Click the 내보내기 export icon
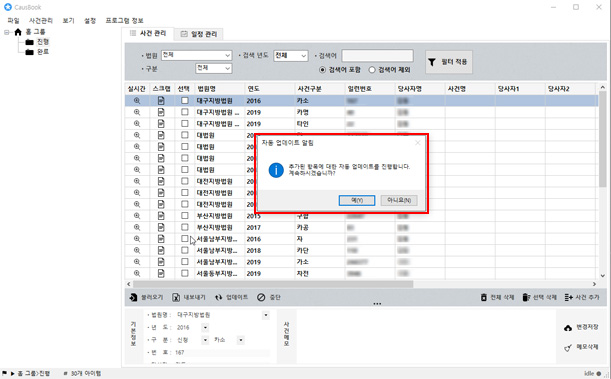The width and height of the screenshot is (611, 379). tap(176, 297)
